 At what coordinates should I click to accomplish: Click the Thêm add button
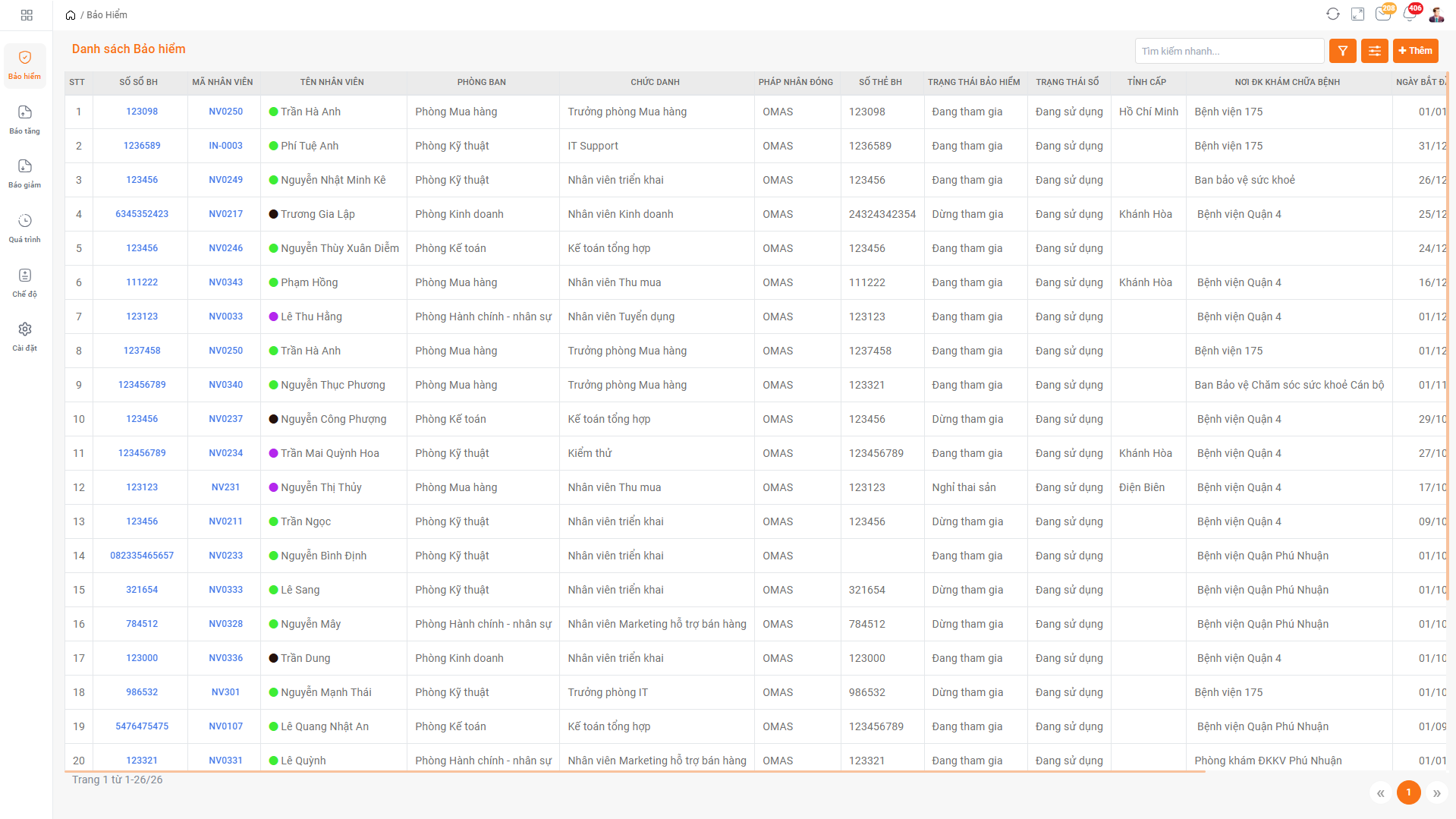1415,51
